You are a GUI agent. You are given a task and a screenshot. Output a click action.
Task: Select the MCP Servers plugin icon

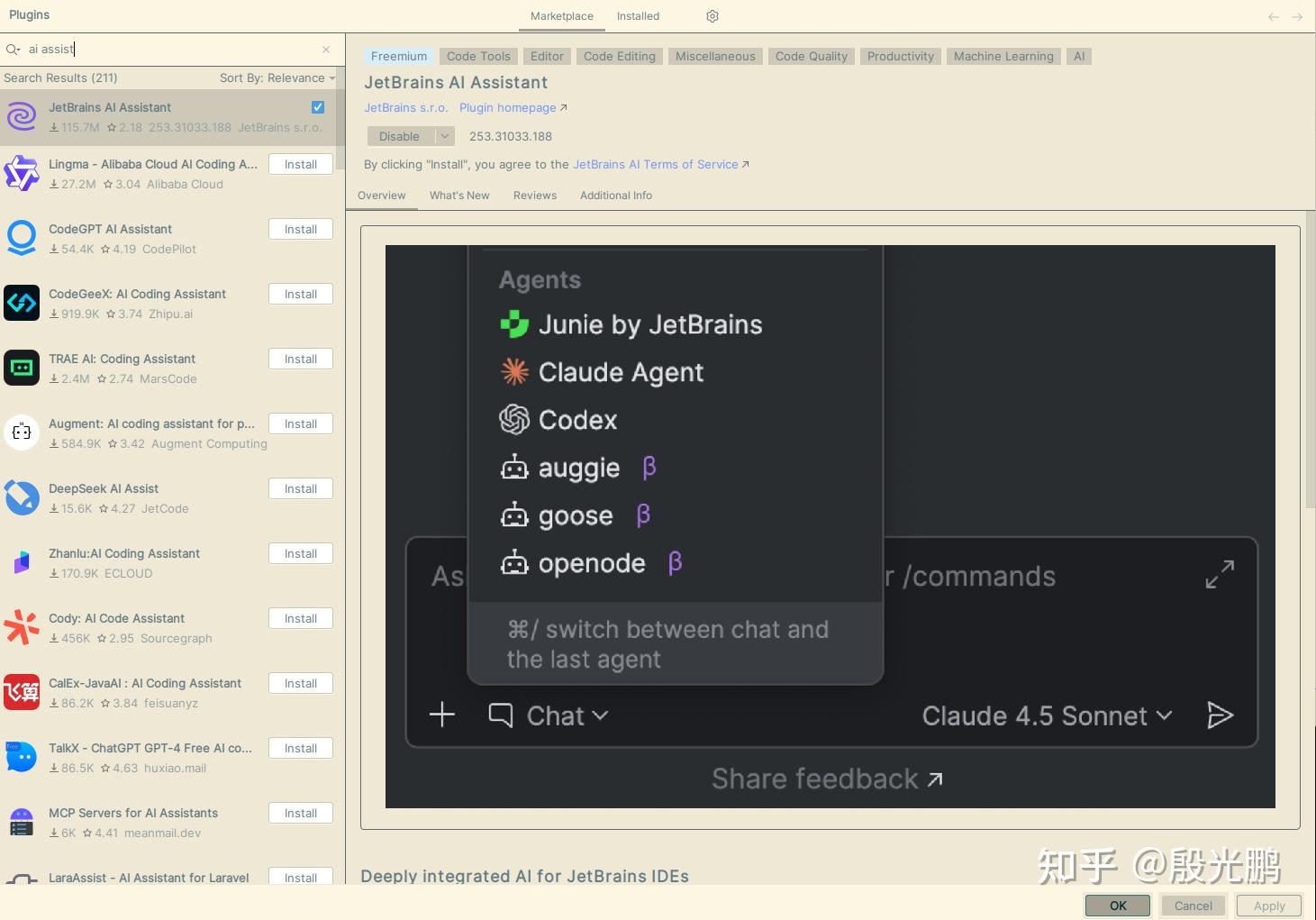[x=22, y=822]
